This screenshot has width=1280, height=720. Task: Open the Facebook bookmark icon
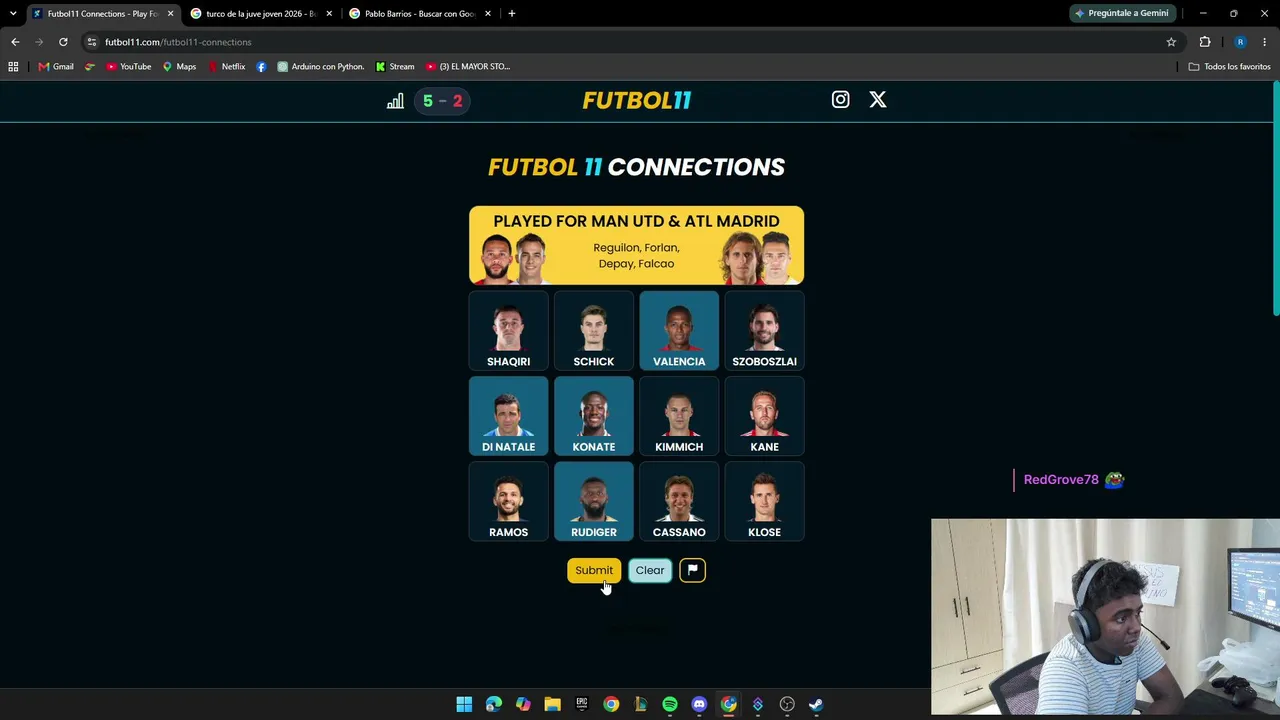point(261,67)
